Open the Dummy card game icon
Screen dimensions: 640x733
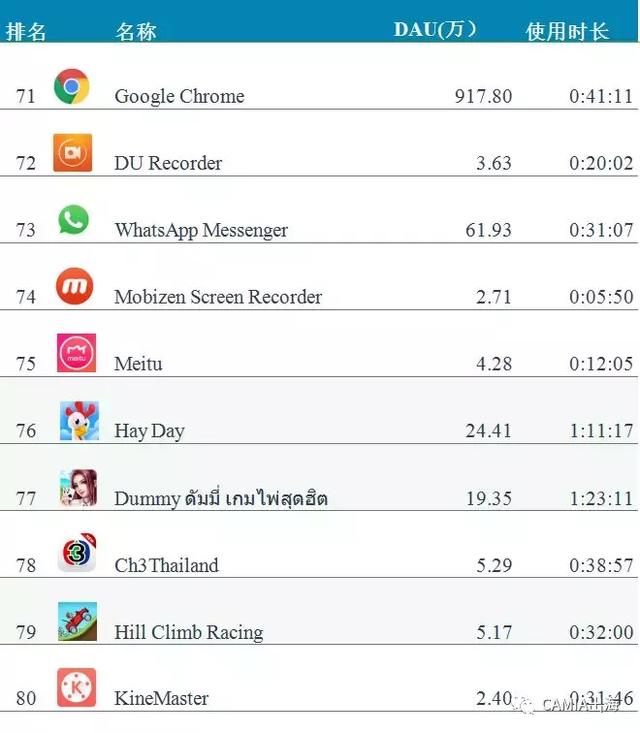tap(77, 488)
